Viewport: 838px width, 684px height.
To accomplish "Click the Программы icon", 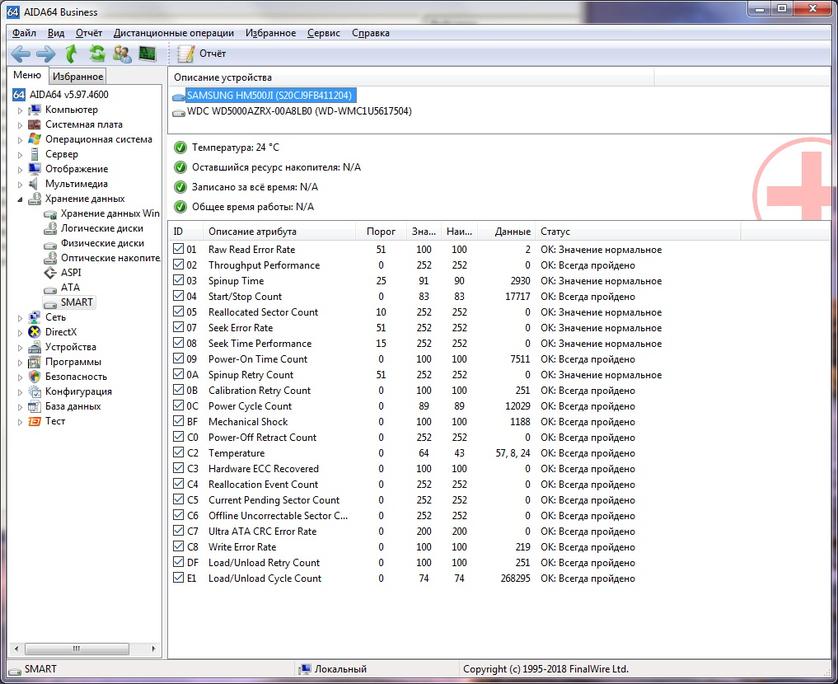I will click(35, 362).
